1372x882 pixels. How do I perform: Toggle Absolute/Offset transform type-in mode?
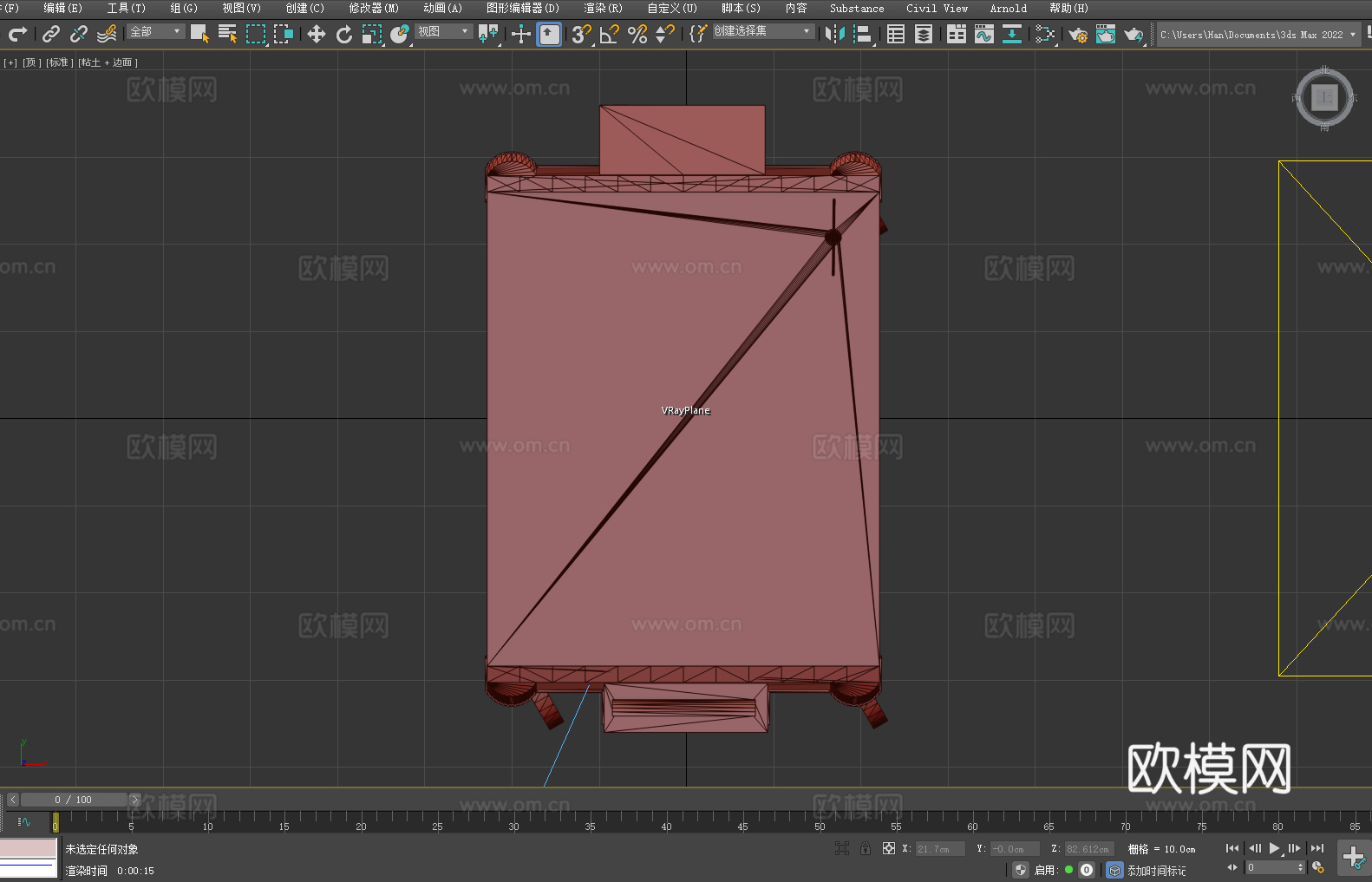click(x=889, y=848)
